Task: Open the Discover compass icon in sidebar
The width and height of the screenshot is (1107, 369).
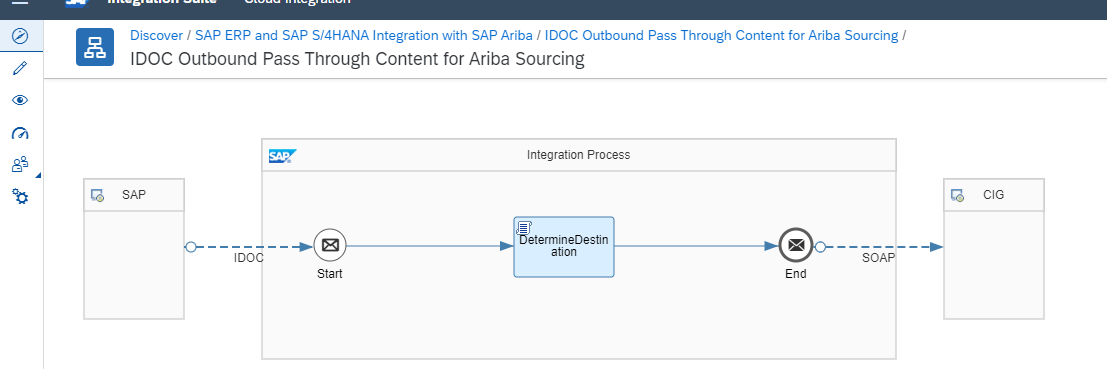Action: [x=20, y=35]
